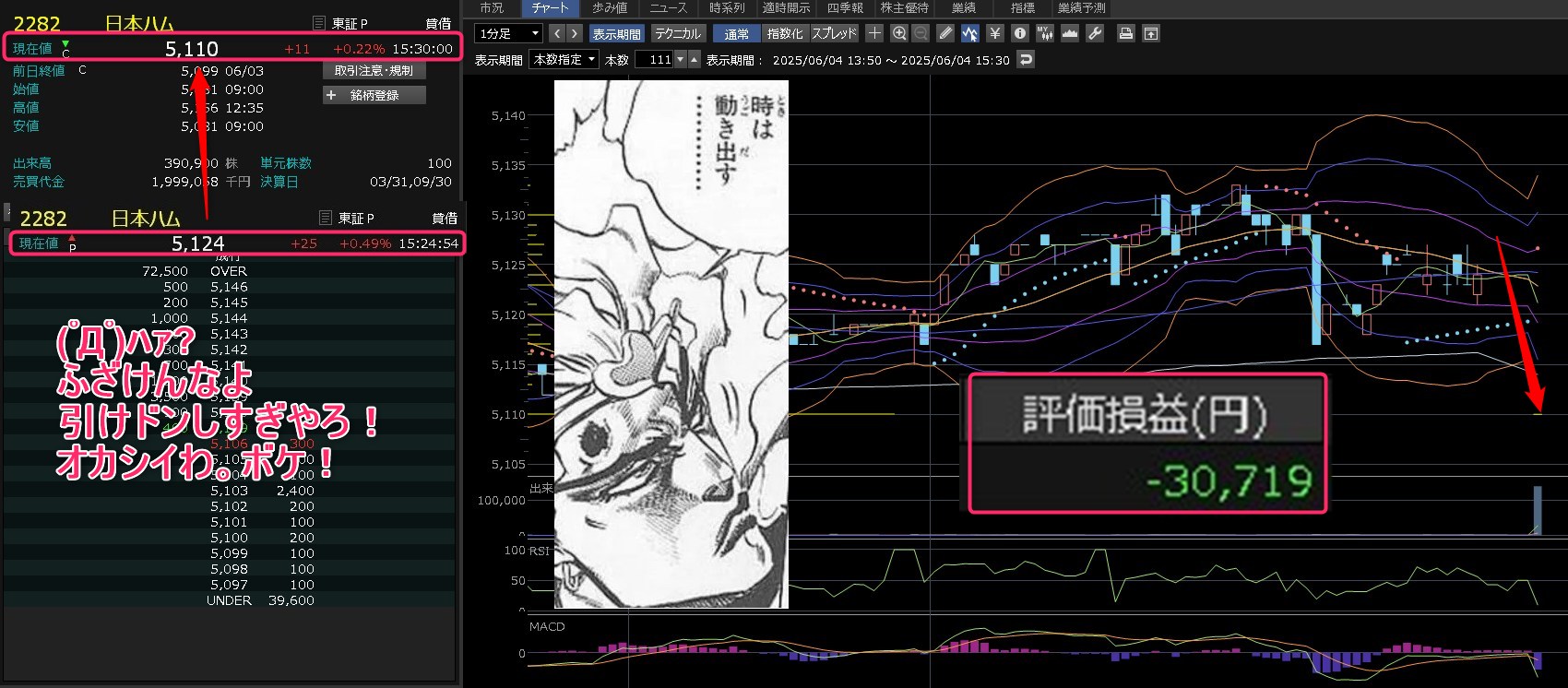Click the crosshair plus icon
1568x688 pixels.
pyautogui.click(x=874, y=33)
